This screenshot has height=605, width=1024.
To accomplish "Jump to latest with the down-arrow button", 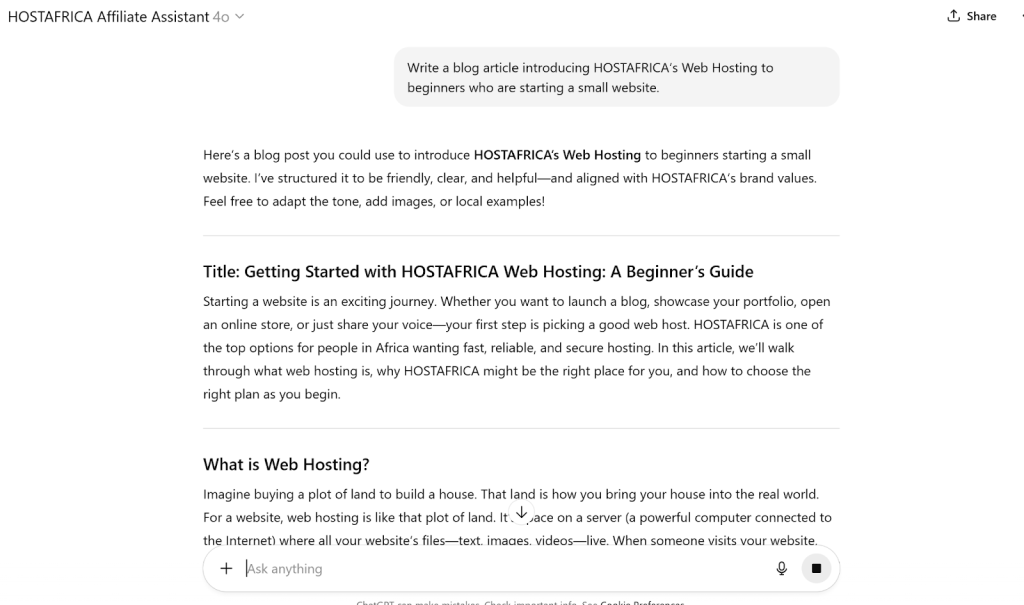I will pyautogui.click(x=521, y=513).
